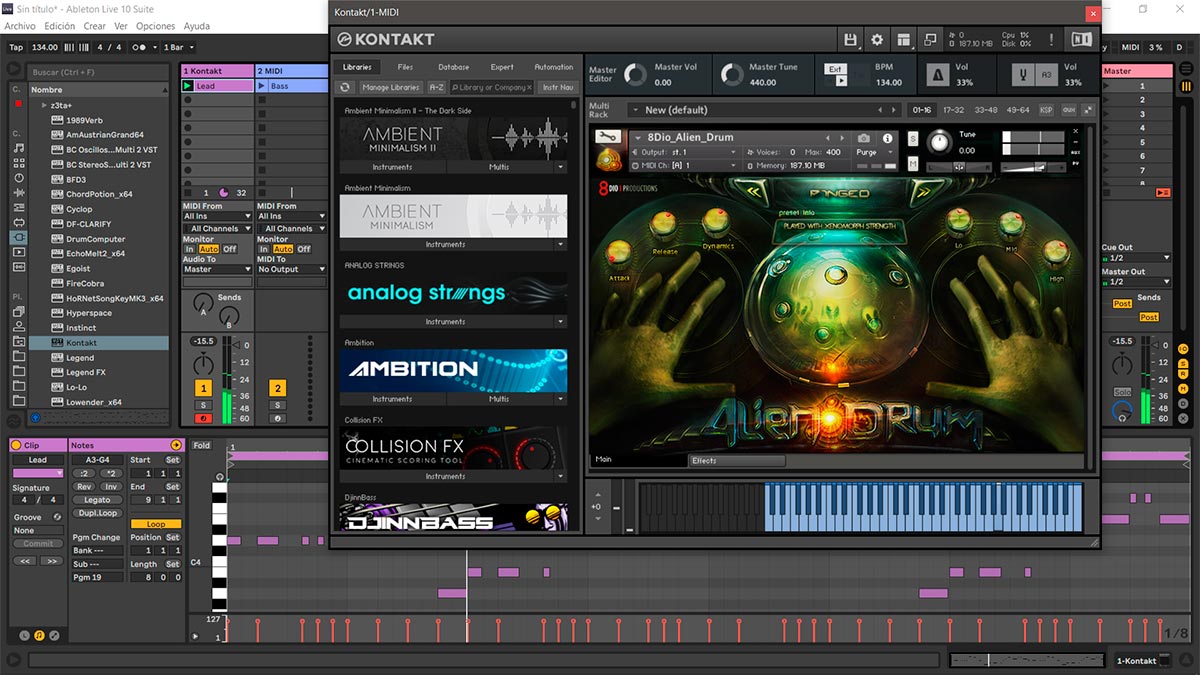The height and width of the screenshot is (675, 1200).
Task: Open the Opciones menu
Action: (155, 26)
